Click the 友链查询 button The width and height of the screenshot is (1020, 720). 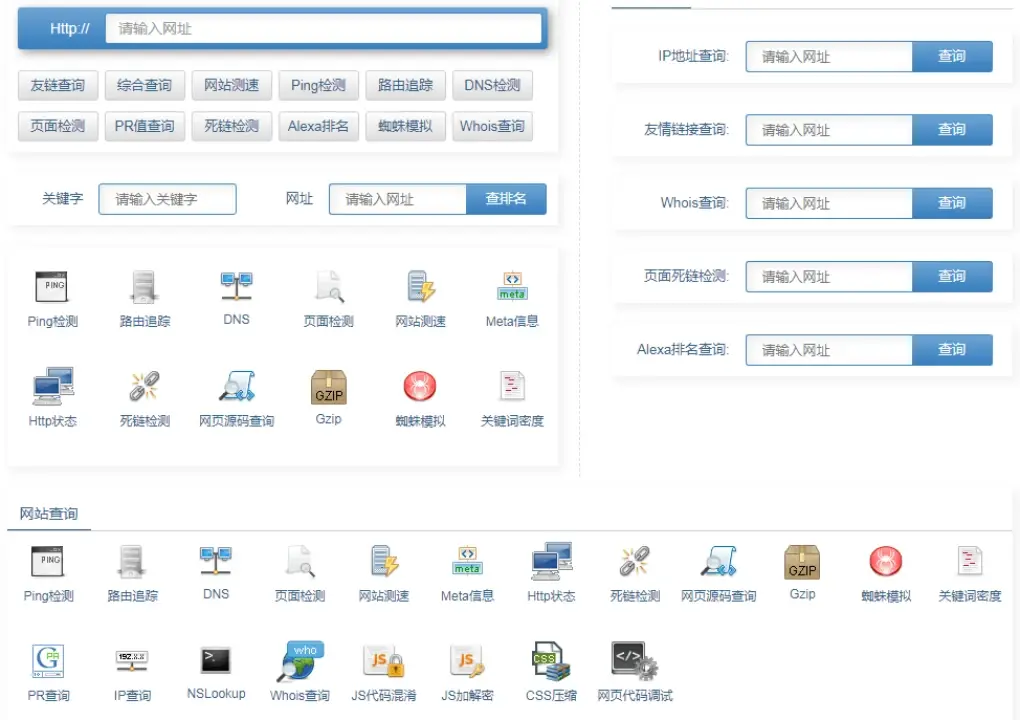58,85
